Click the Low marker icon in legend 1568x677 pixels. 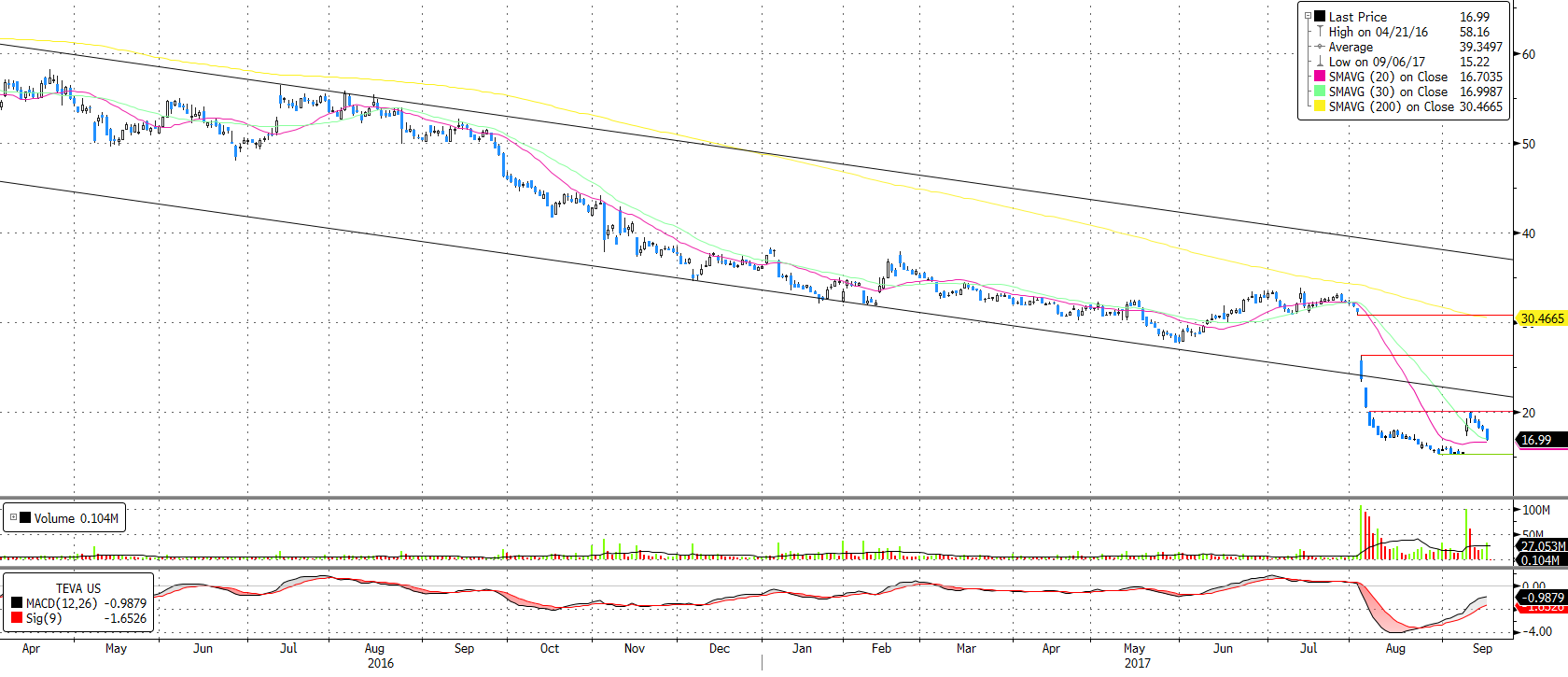pos(1320,62)
